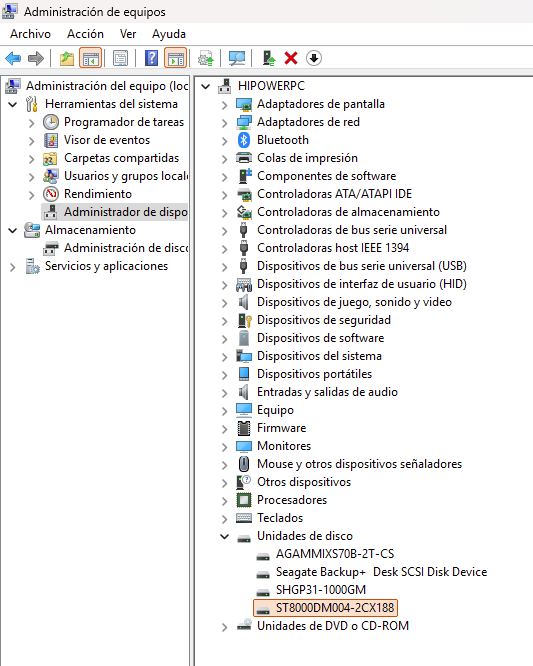Open Administración de discos
The width and height of the screenshot is (533, 666).
(x=126, y=248)
